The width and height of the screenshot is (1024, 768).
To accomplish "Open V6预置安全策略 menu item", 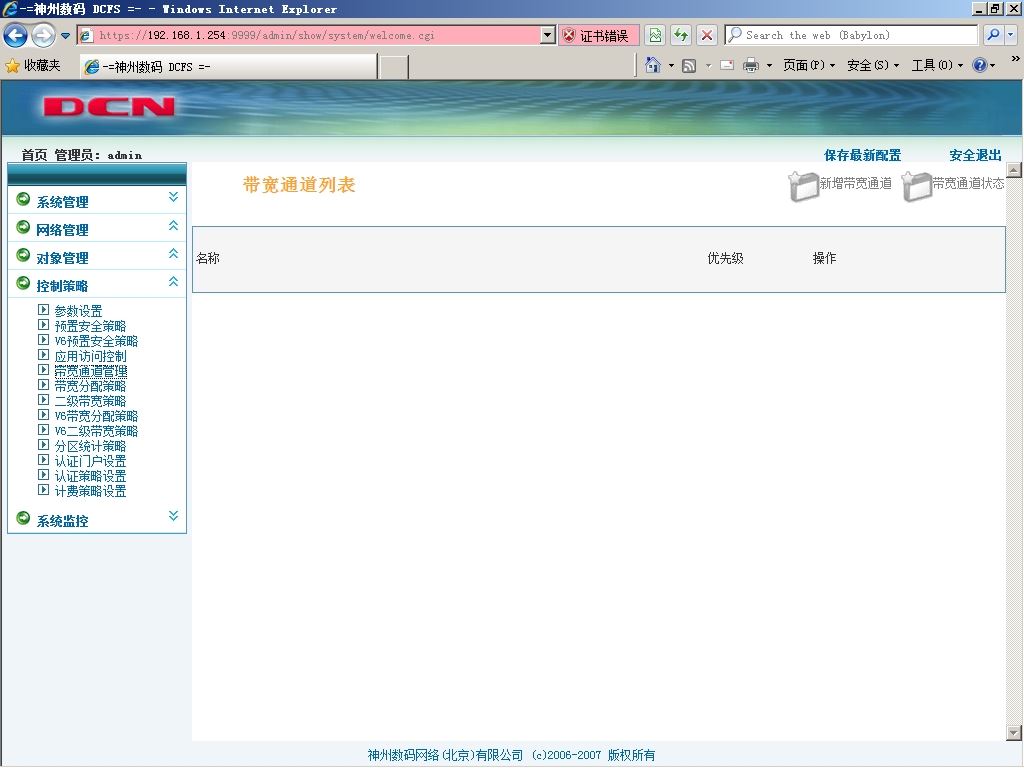I will coord(96,341).
